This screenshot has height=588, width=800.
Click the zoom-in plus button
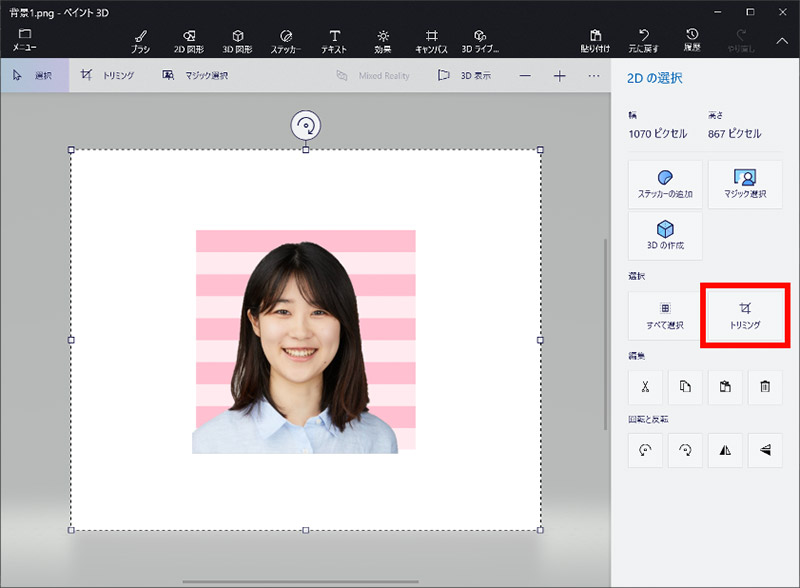tap(560, 76)
